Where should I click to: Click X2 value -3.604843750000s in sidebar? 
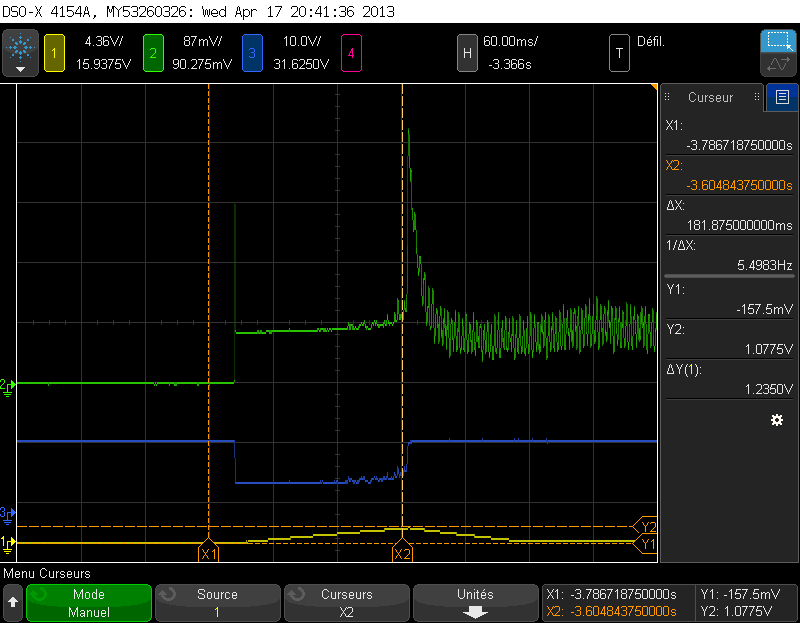click(x=739, y=185)
